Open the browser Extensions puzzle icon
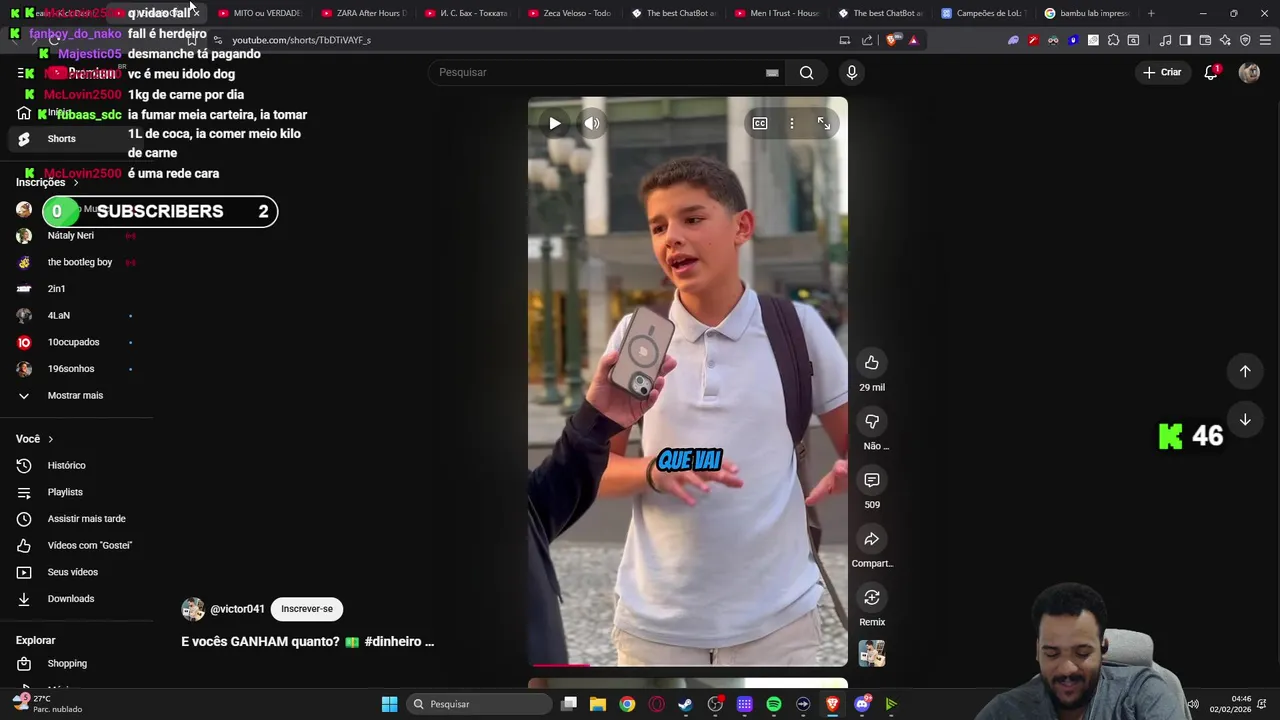This screenshot has height=720, width=1280. 1113,40
